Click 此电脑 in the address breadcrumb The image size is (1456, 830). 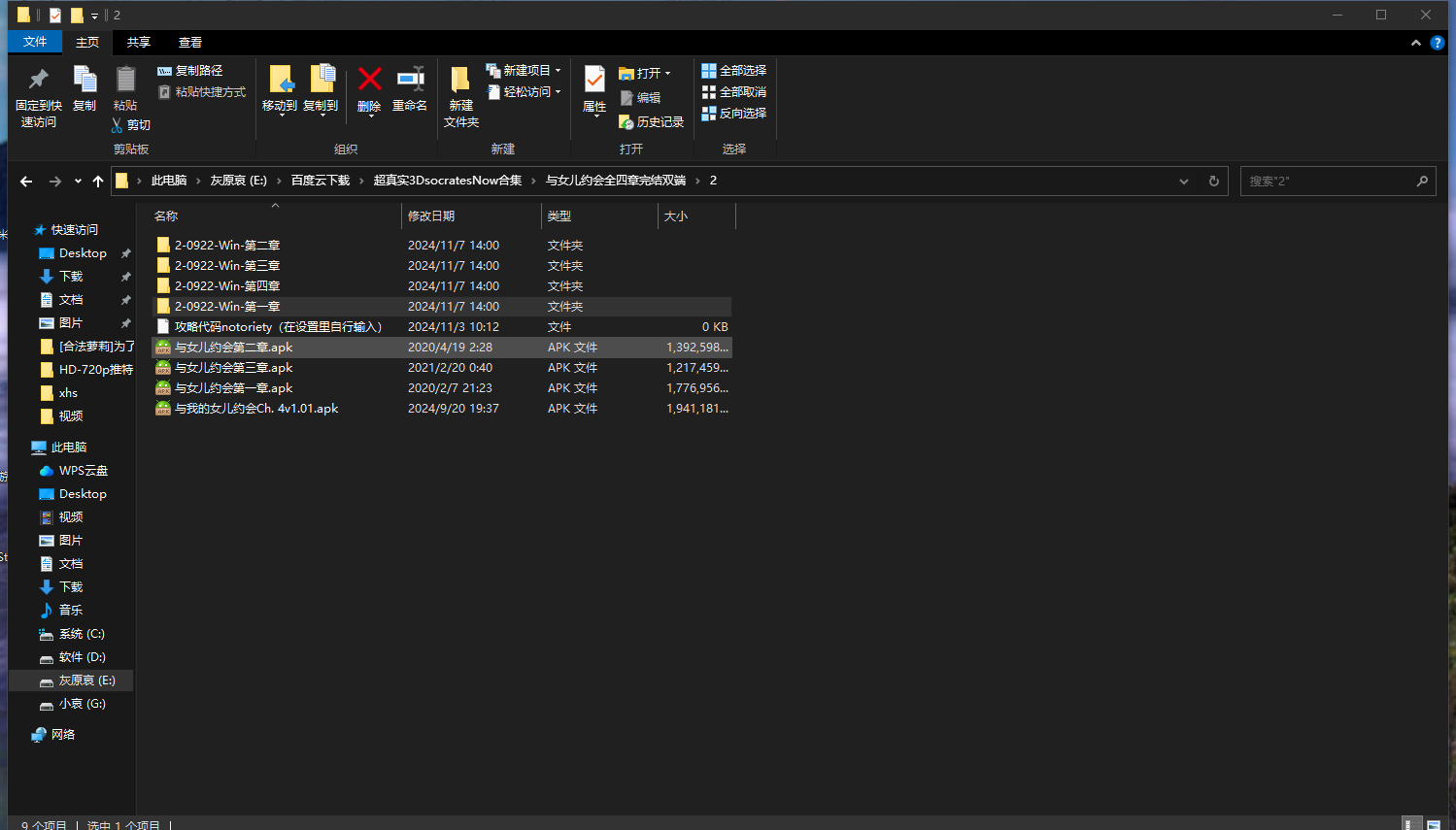[169, 181]
